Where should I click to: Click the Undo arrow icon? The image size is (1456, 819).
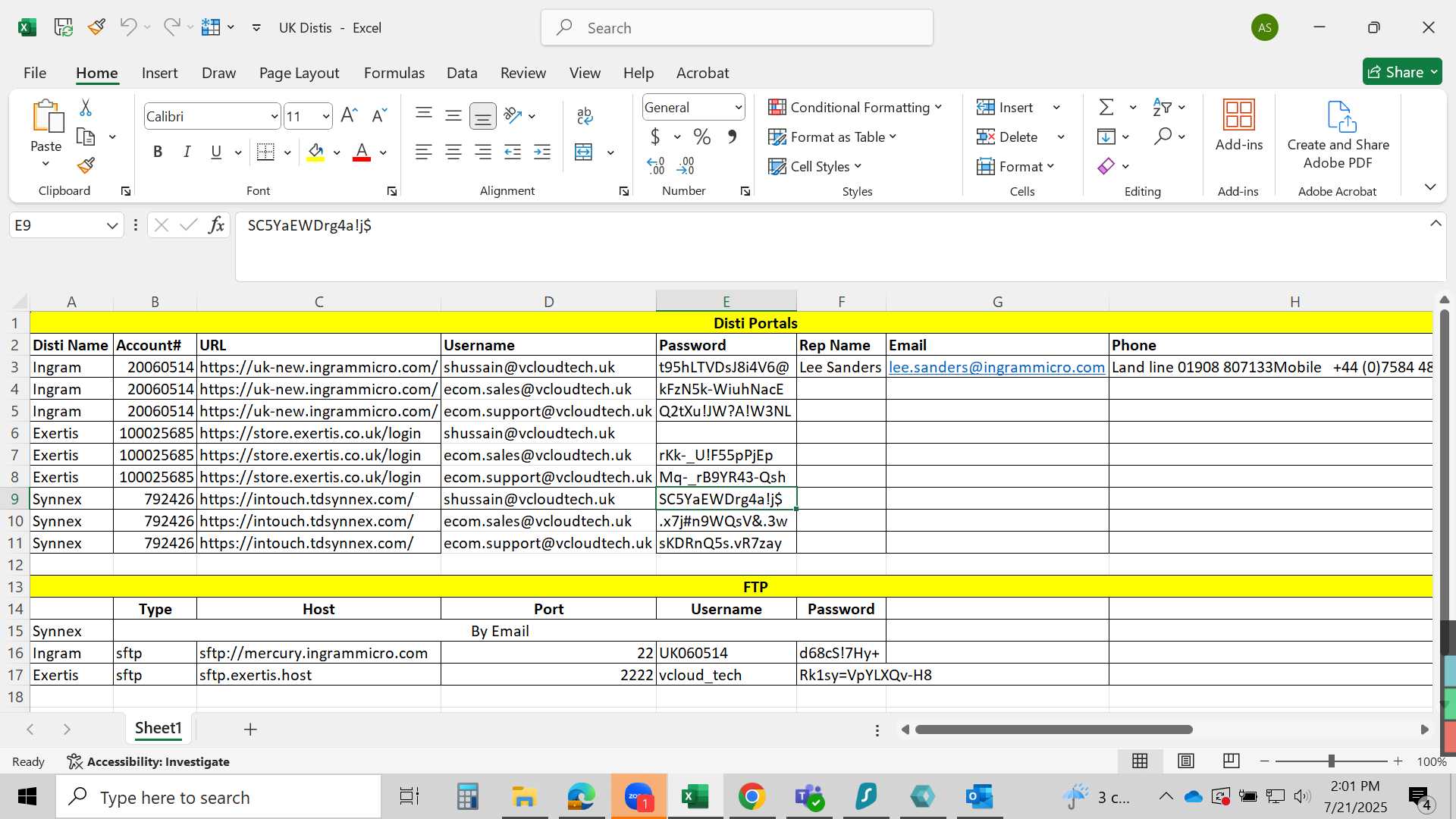click(128, 27)
